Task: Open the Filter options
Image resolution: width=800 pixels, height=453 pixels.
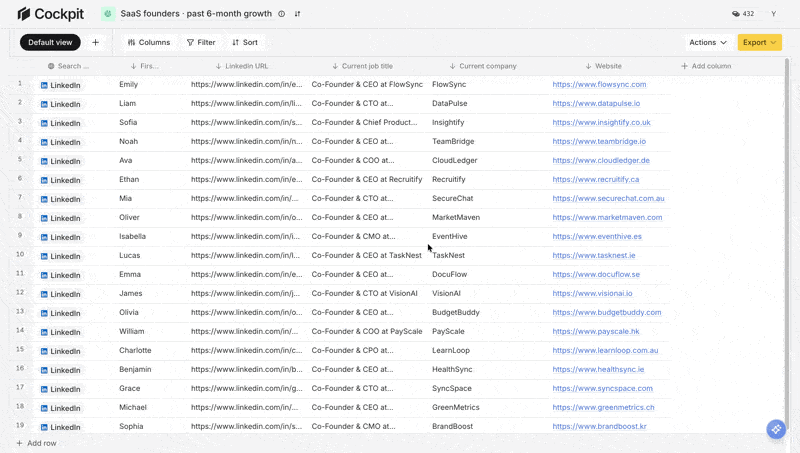Action: pos(201,42)
